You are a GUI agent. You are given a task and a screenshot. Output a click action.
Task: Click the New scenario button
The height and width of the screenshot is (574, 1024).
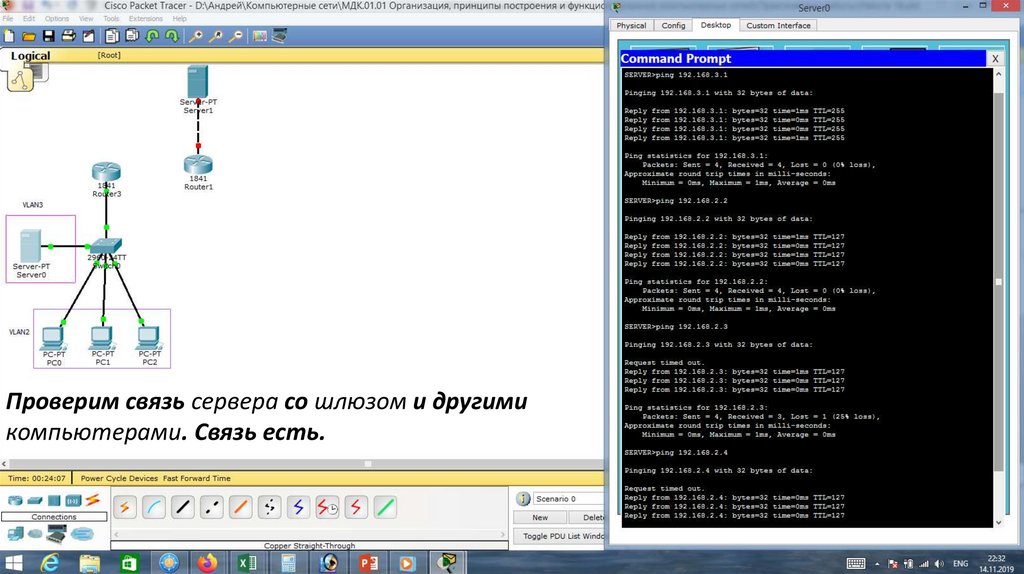[540, 517]
